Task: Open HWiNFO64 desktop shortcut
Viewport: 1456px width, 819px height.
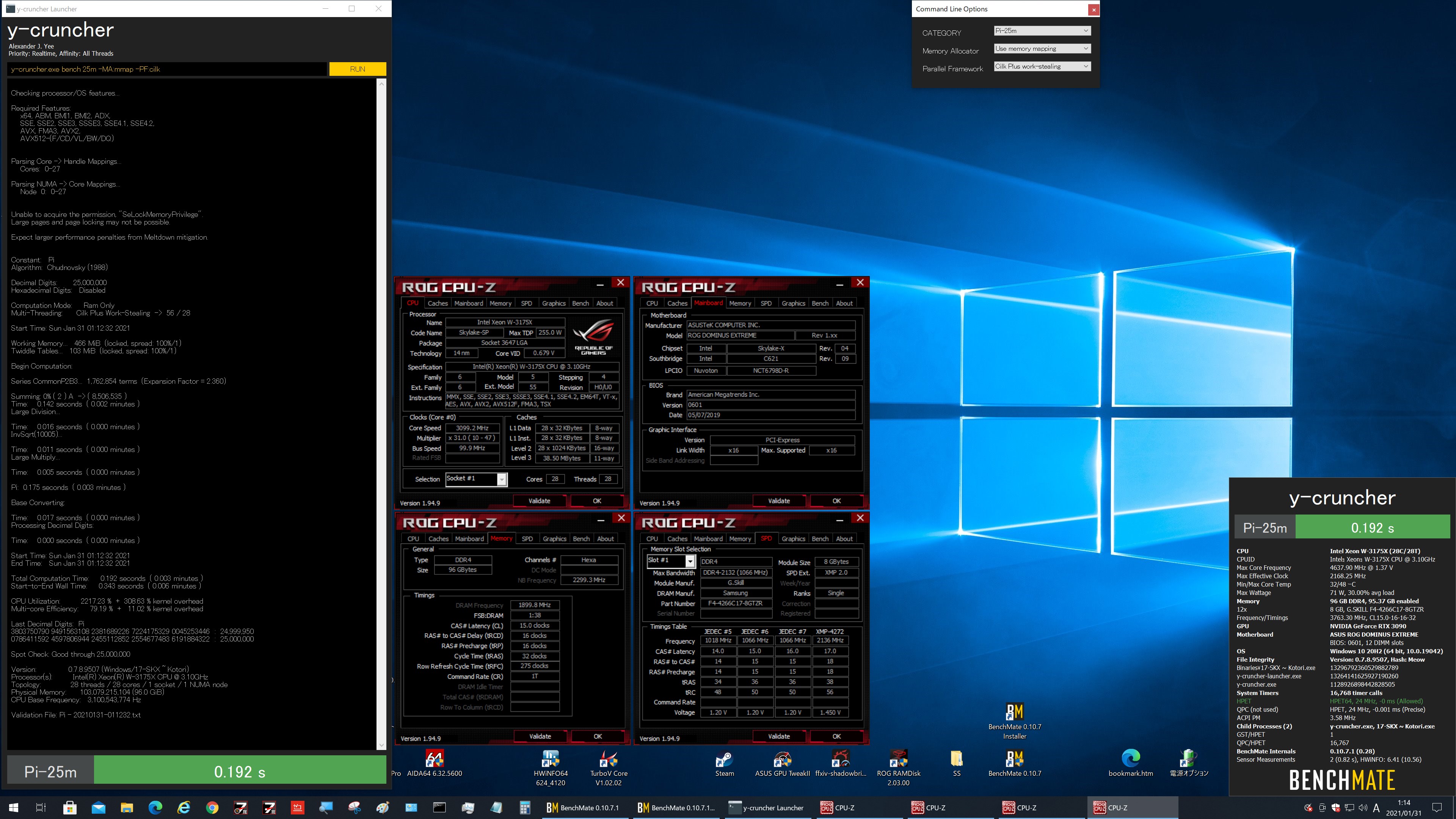Action: click(551, 767)
